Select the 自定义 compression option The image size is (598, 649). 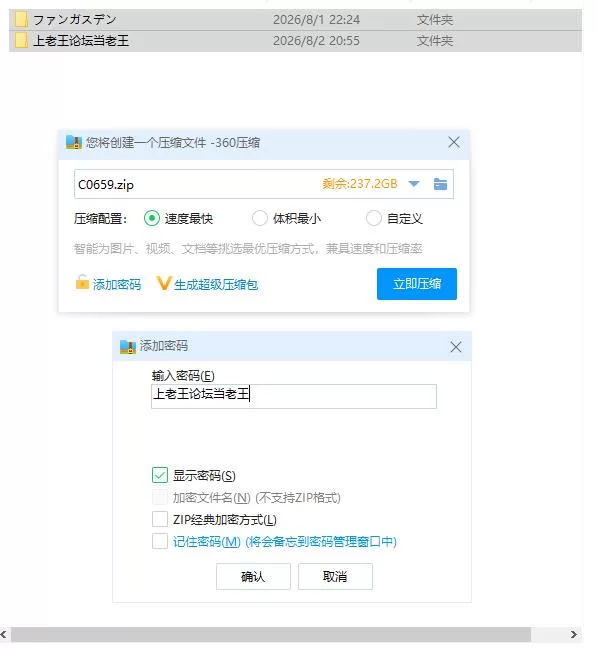click(x=373, y=218)
